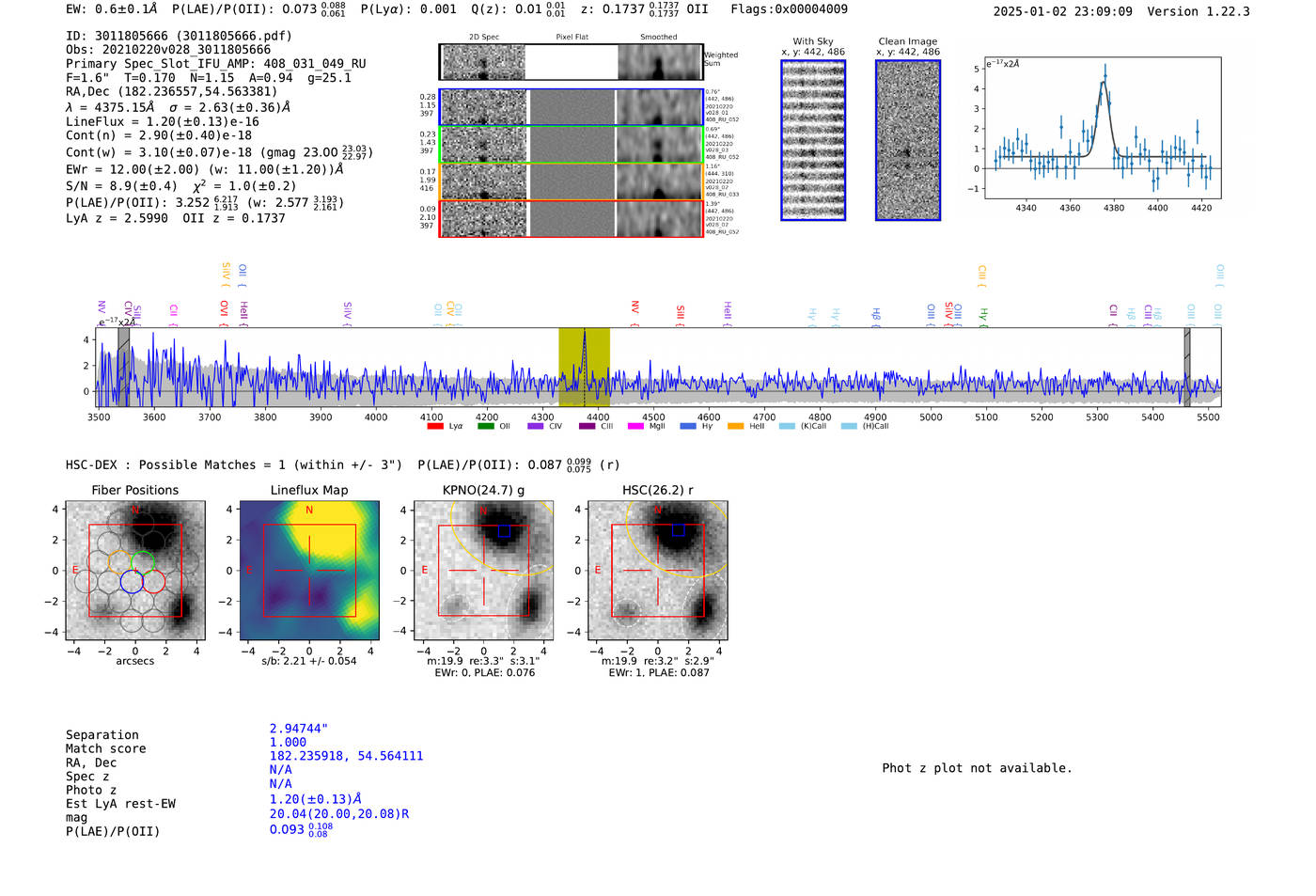This screenshot has width=1316, height=896.
Task: Click the CIV legend swatch
Action: (535, 426)
